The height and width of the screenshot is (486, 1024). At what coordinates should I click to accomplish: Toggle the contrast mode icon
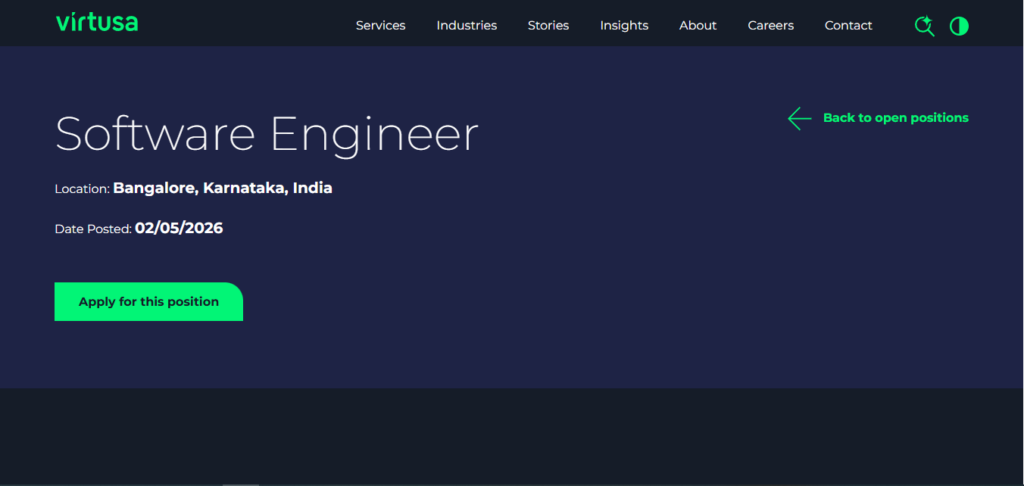(x=959, y=26)
